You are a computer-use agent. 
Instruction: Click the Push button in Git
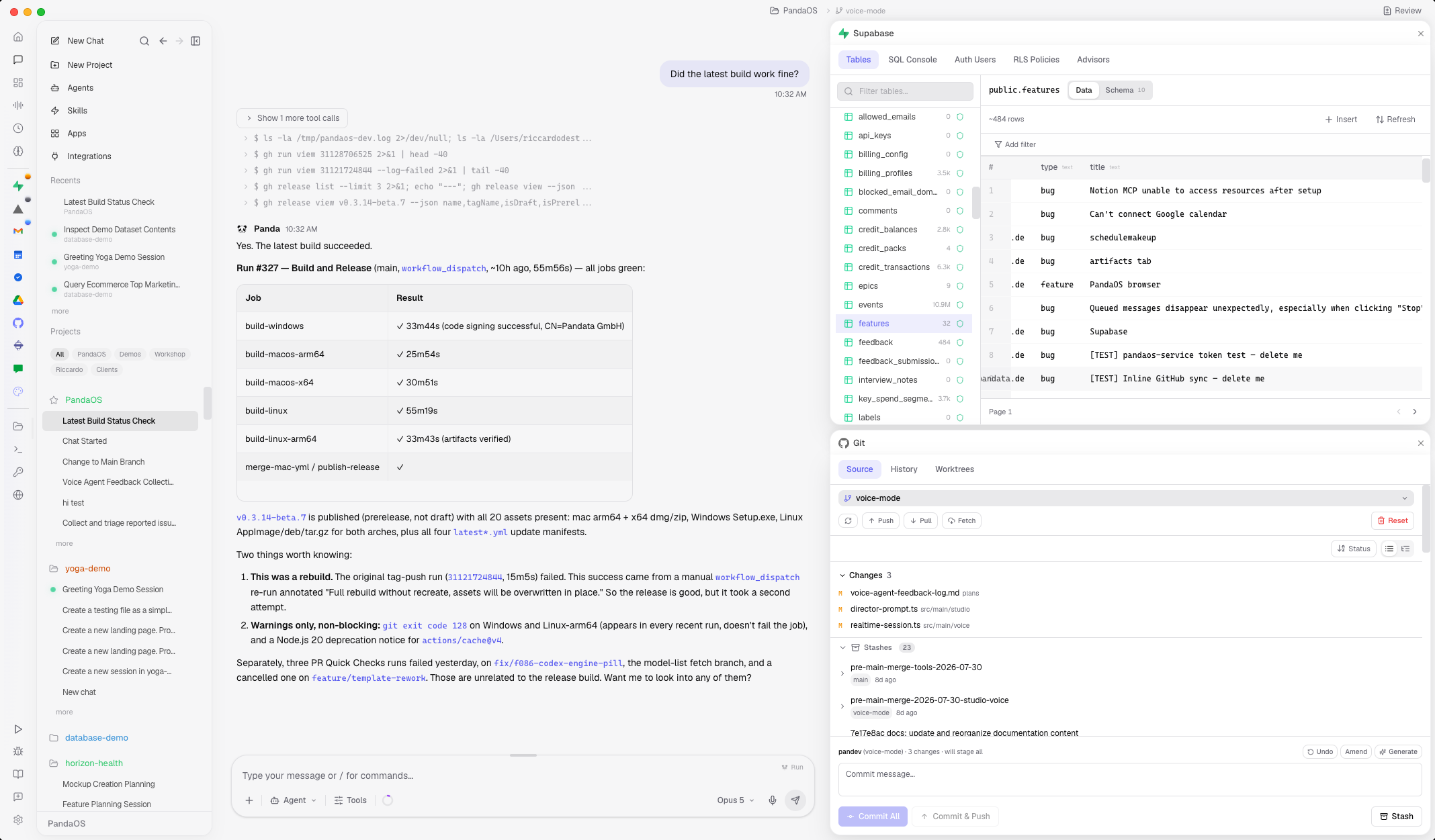(x=881, y=521)
